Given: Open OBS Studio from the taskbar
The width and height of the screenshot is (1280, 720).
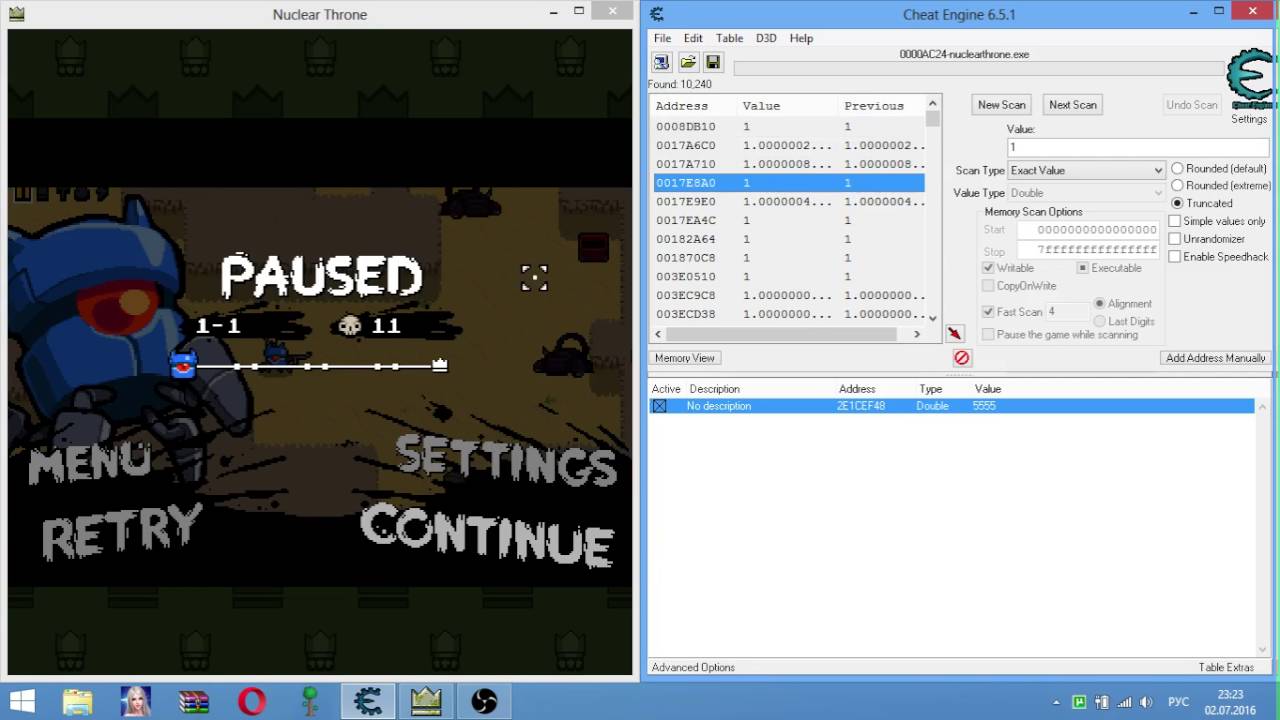Looking at the screenshot, I should point(484,701).
